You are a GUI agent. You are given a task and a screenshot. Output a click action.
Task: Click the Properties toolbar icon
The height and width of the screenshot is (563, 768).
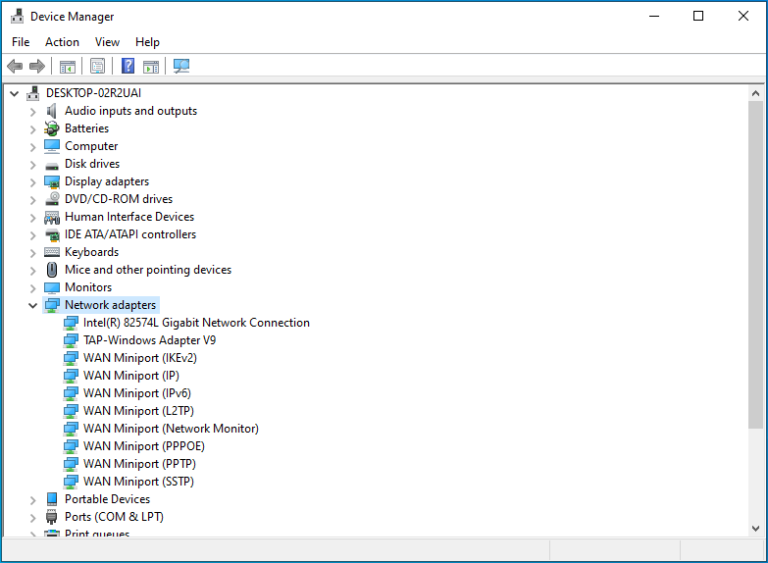tap(97, 66)
